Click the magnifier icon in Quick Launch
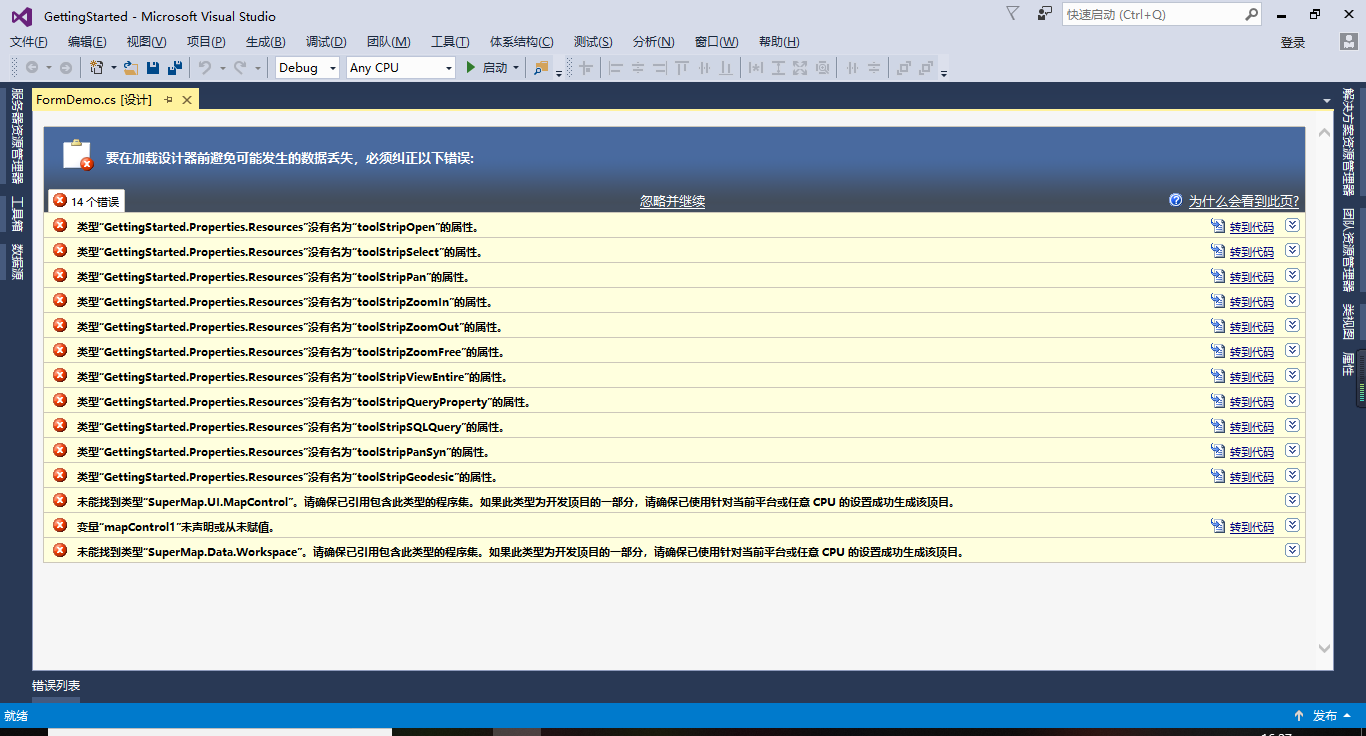 1251,15
